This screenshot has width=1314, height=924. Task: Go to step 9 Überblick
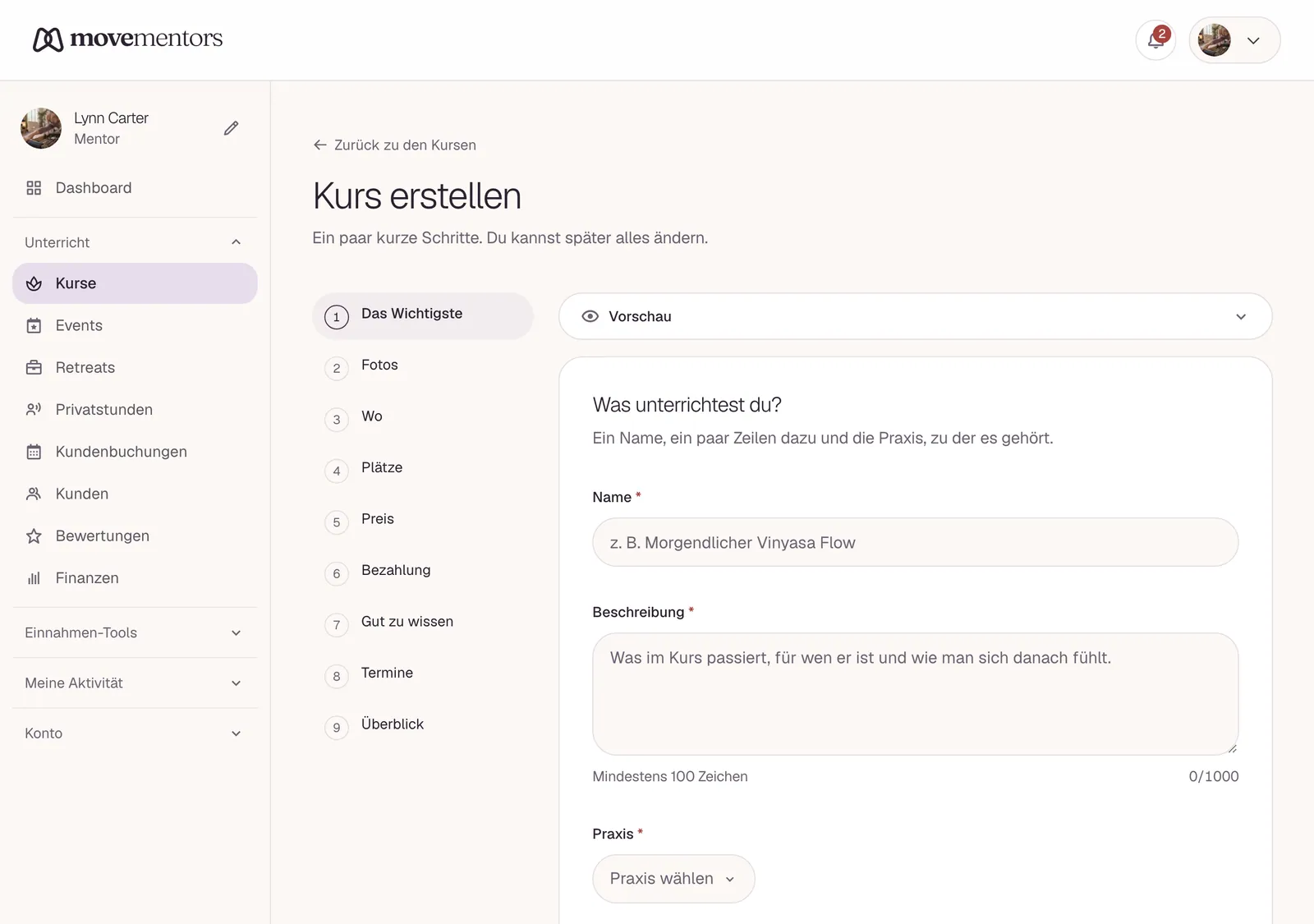tap(422, 727)
